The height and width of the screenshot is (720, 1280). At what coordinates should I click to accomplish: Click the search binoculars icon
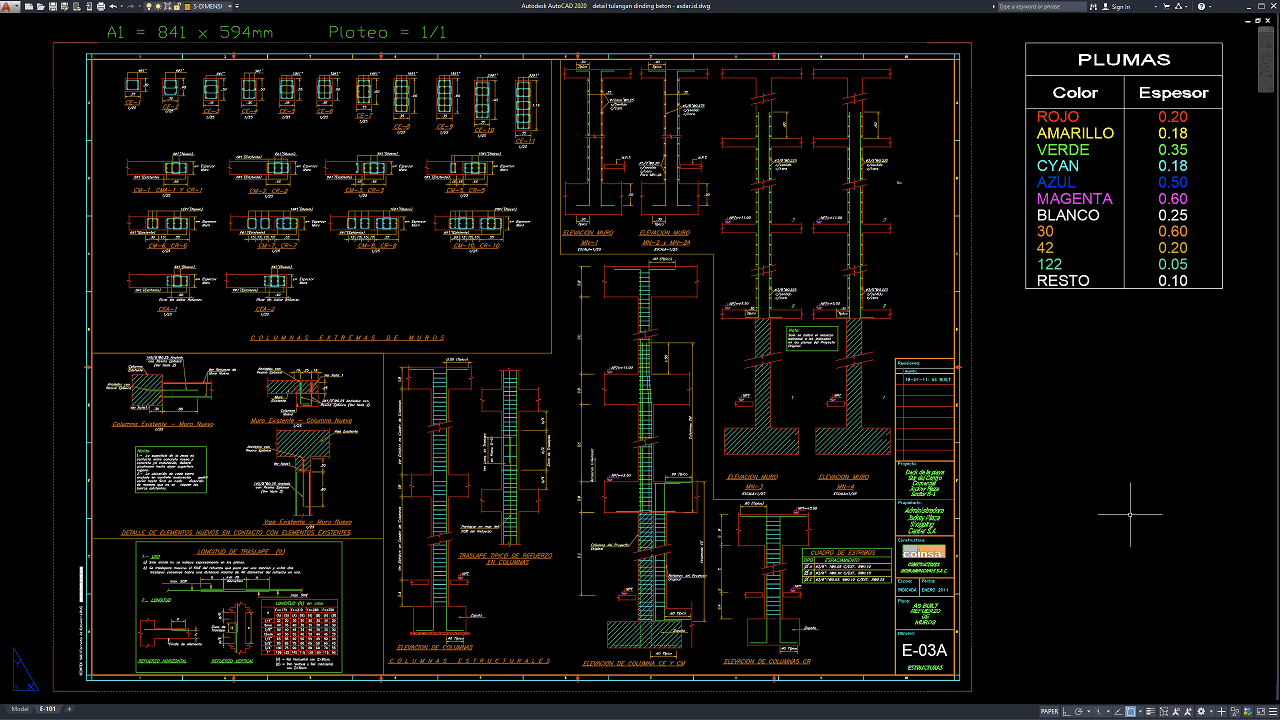(1093, 6)
